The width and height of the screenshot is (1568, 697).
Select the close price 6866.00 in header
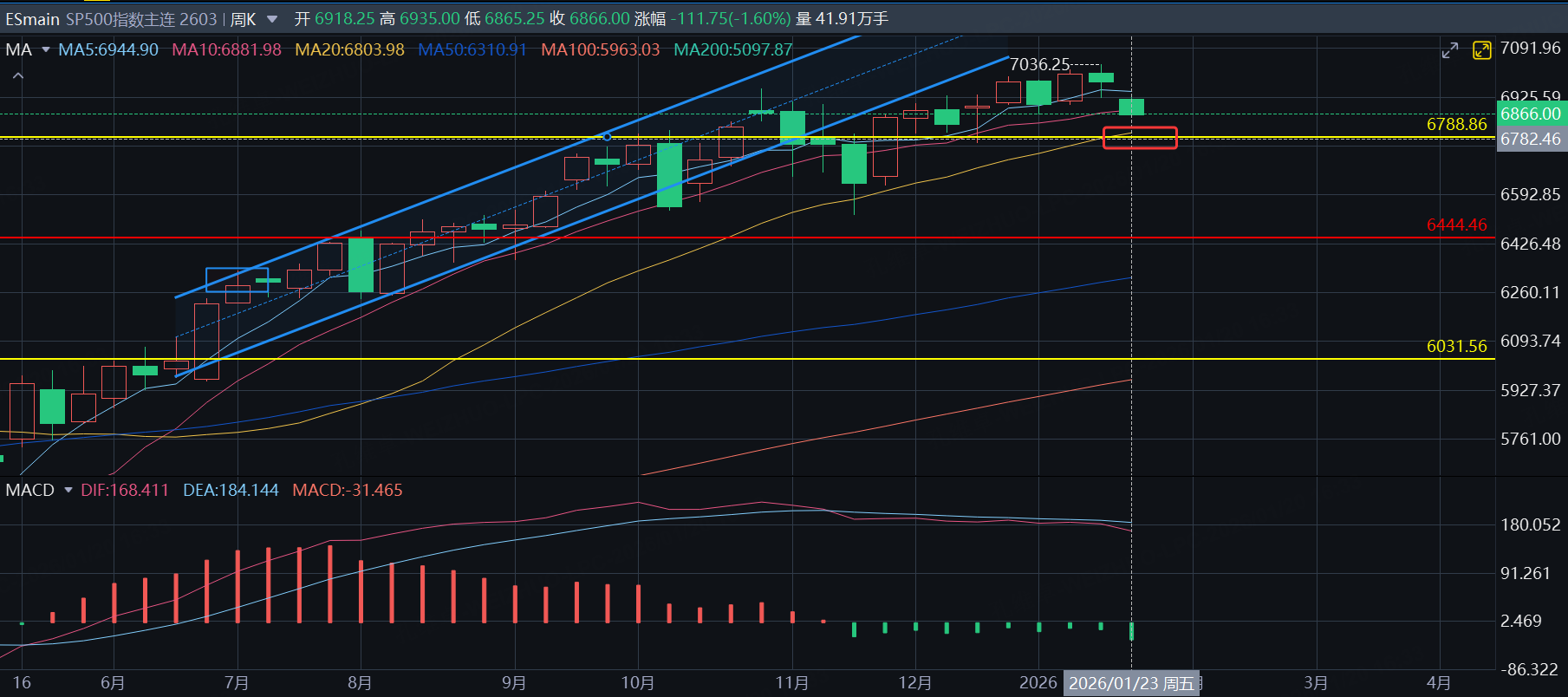pyautogui.click(x=600, y=19)
